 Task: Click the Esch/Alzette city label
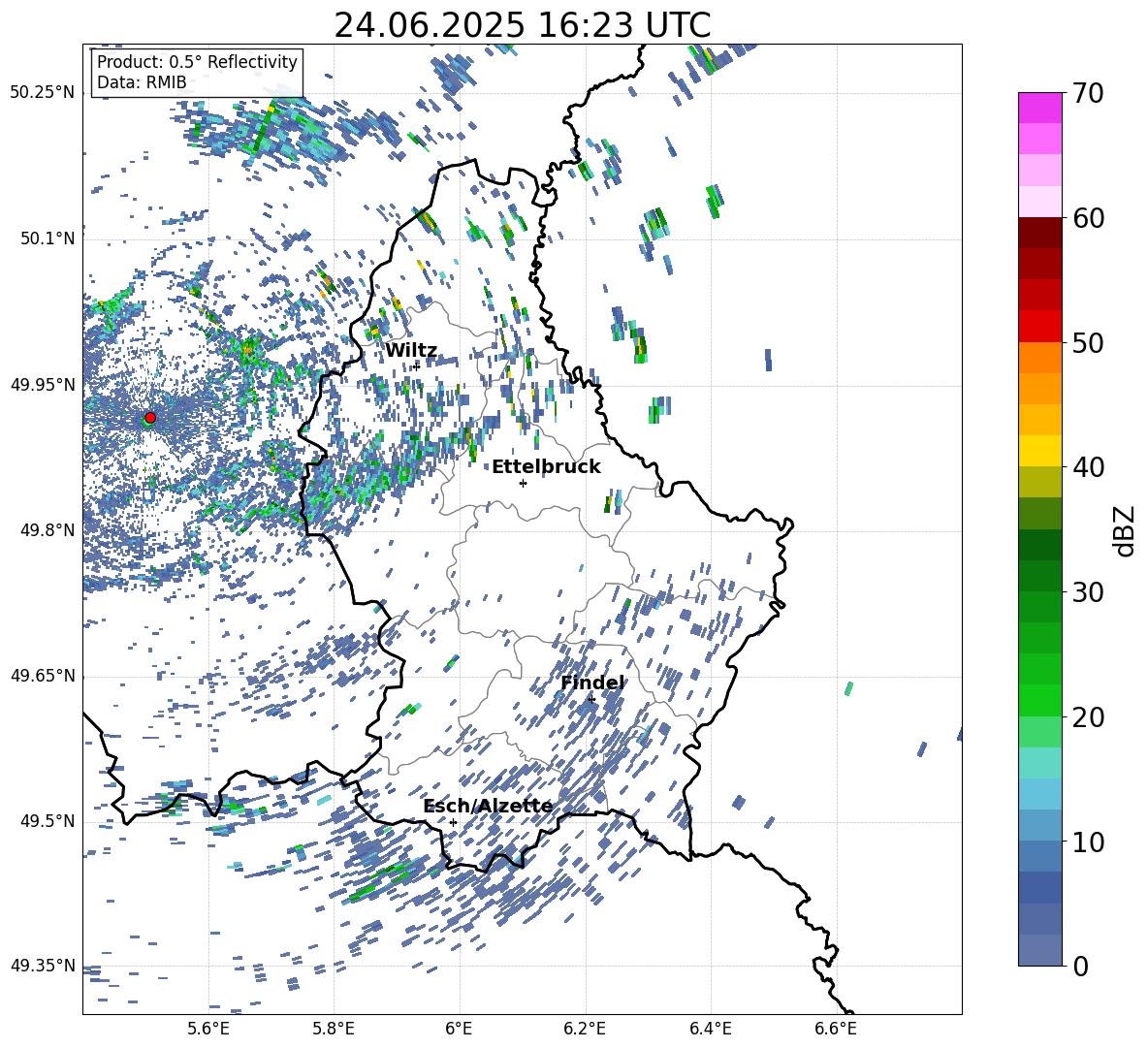point(489,807)
